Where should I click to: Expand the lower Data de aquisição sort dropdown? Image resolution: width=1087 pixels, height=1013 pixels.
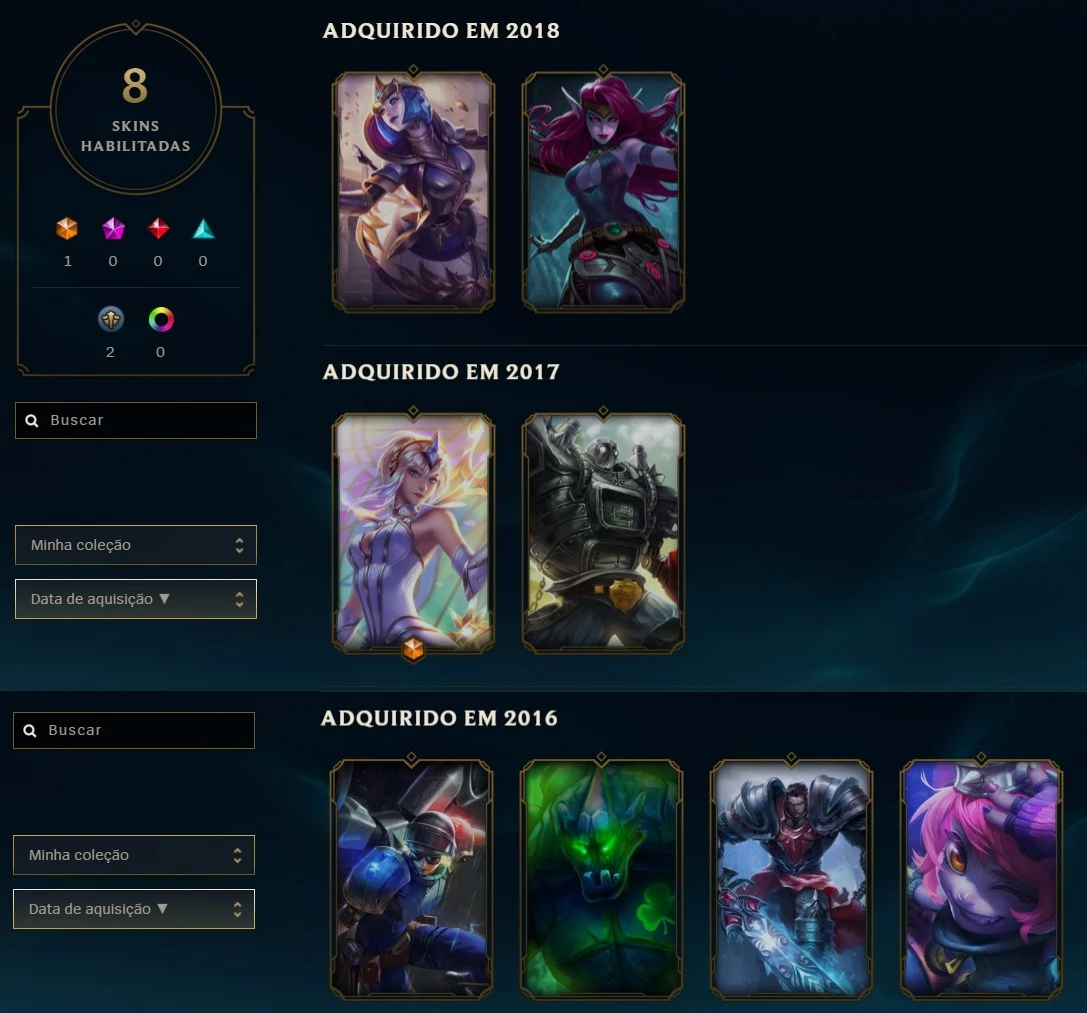pyautogui.click(x=134, y=909)
